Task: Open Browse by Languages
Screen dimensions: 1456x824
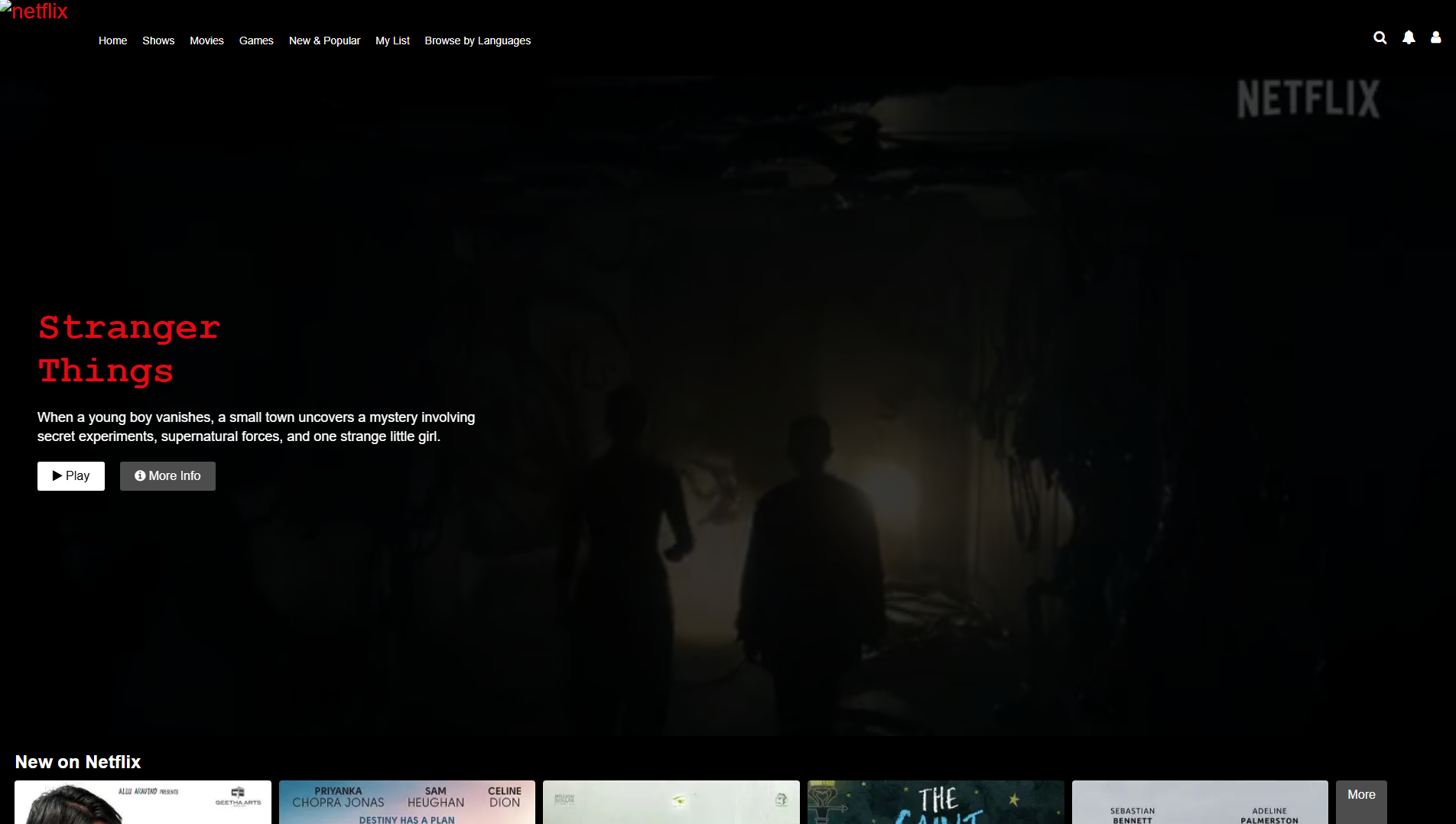Action: [x=477, y=41]
